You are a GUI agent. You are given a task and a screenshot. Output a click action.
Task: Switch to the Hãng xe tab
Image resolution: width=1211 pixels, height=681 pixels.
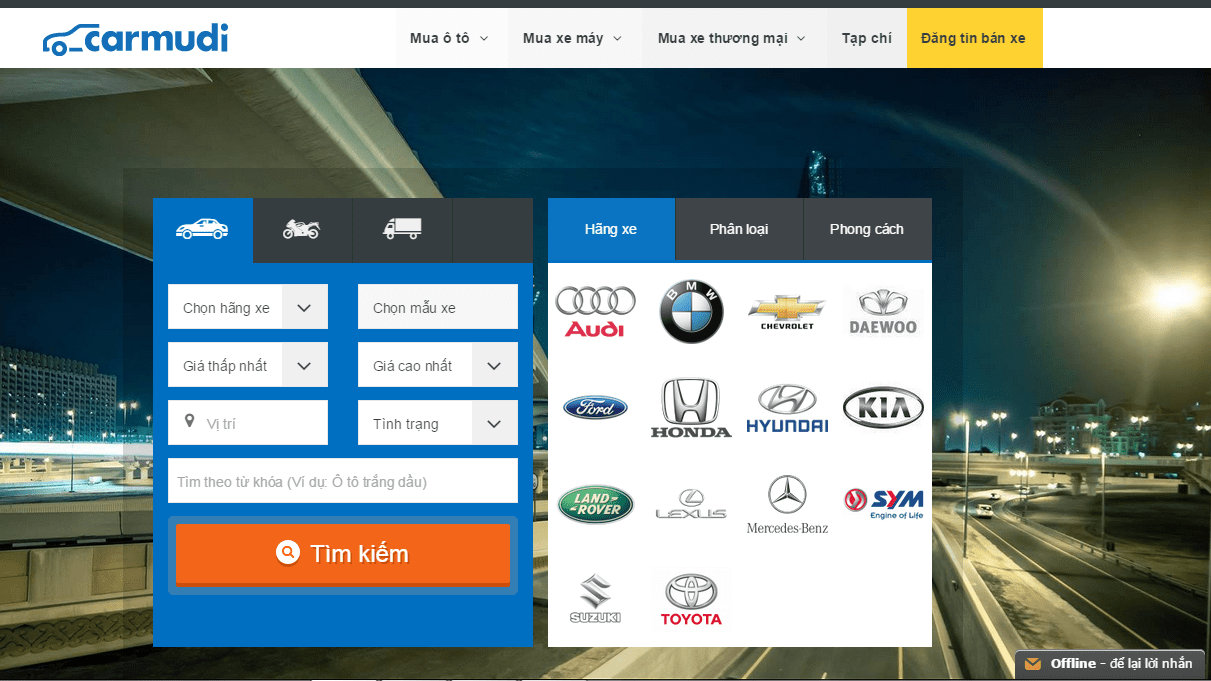click(611, 229)
